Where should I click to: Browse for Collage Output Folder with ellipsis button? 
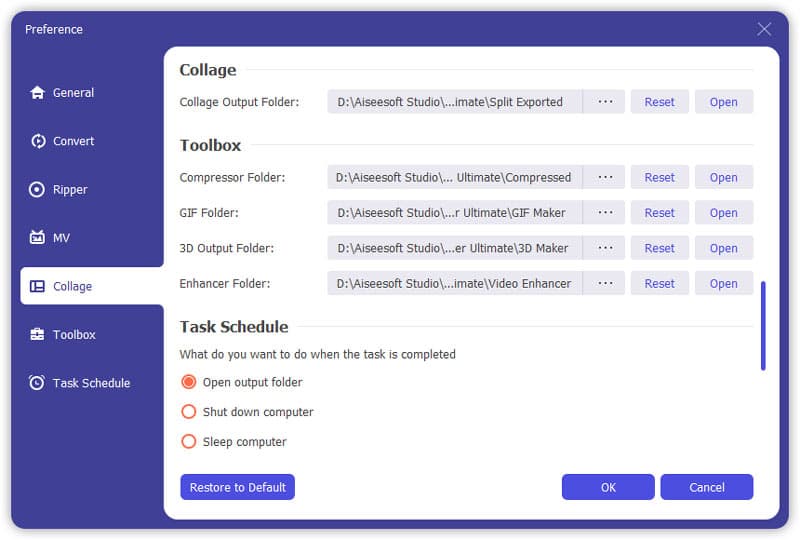click(x=605, y=102)
